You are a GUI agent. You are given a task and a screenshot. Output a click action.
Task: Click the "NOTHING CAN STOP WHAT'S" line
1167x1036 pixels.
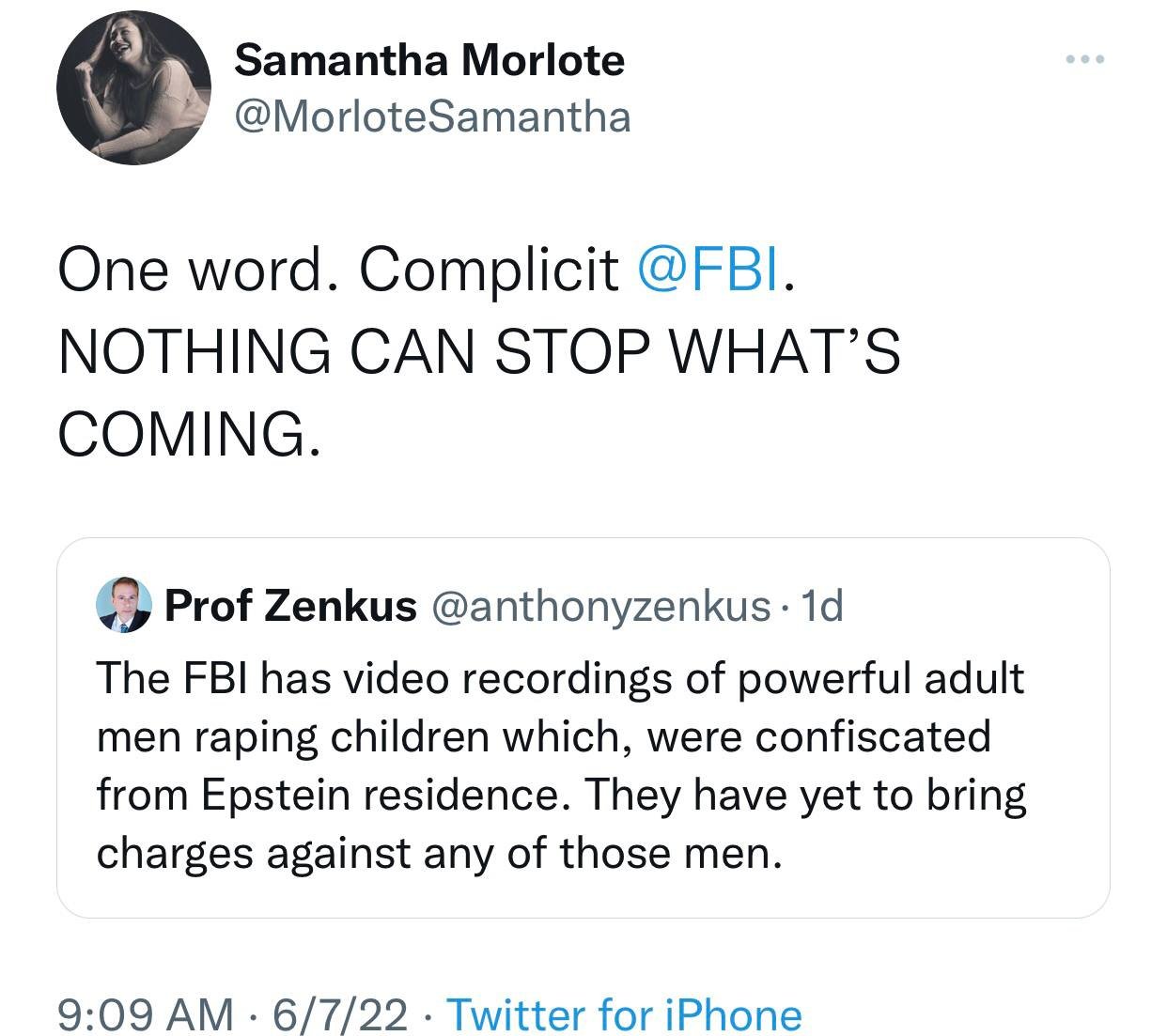479,352
